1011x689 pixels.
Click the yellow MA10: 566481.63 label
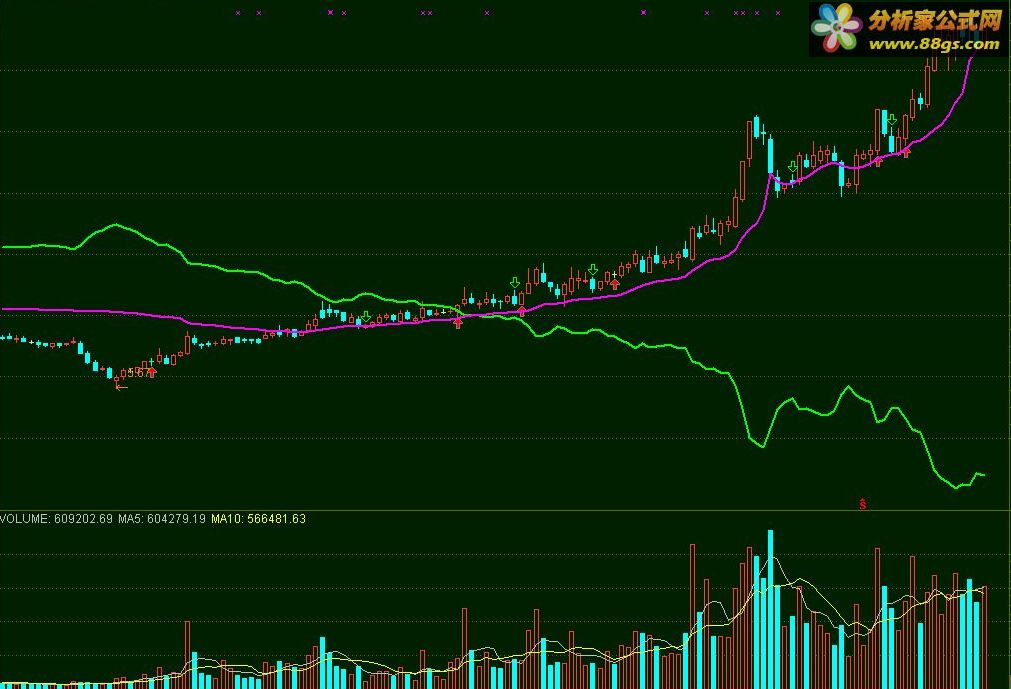pos(259,519)
